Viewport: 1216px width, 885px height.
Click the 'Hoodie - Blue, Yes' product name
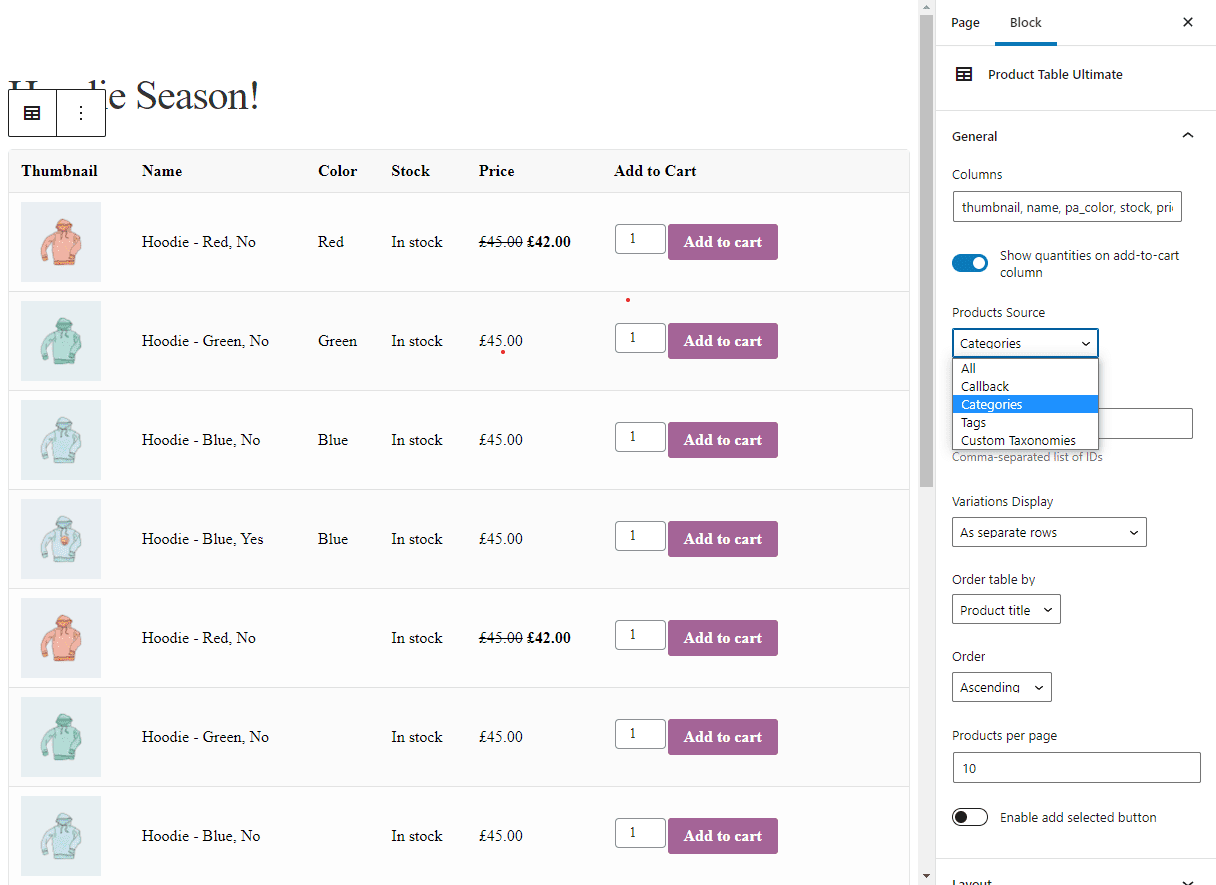203,539
